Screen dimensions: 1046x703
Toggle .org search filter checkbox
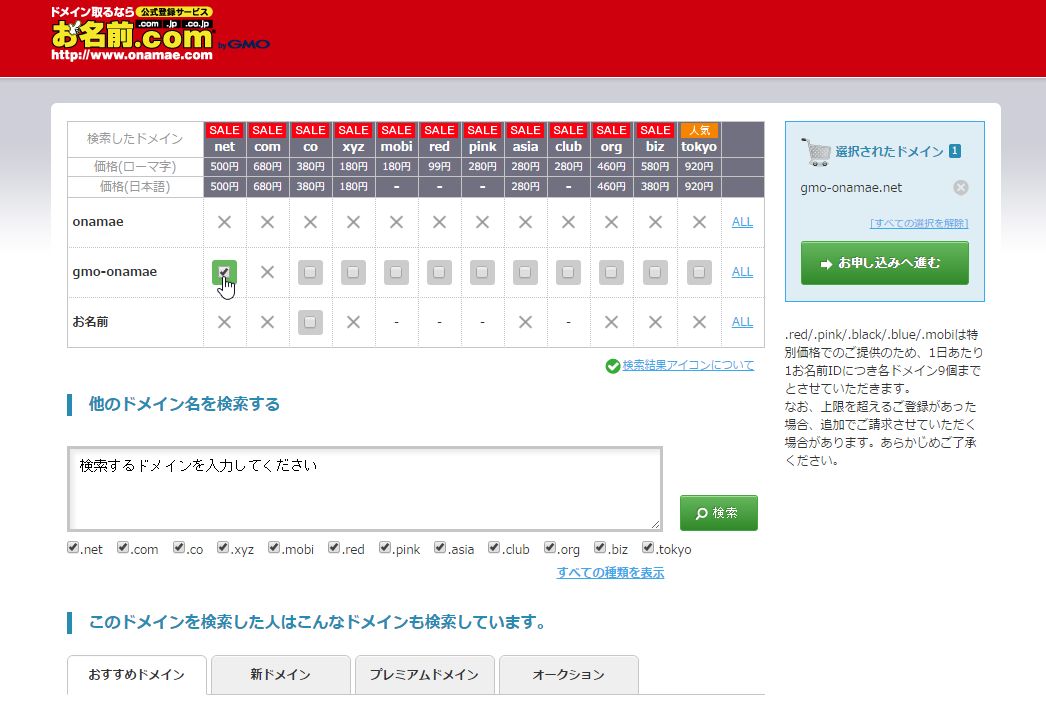[550, 548]
